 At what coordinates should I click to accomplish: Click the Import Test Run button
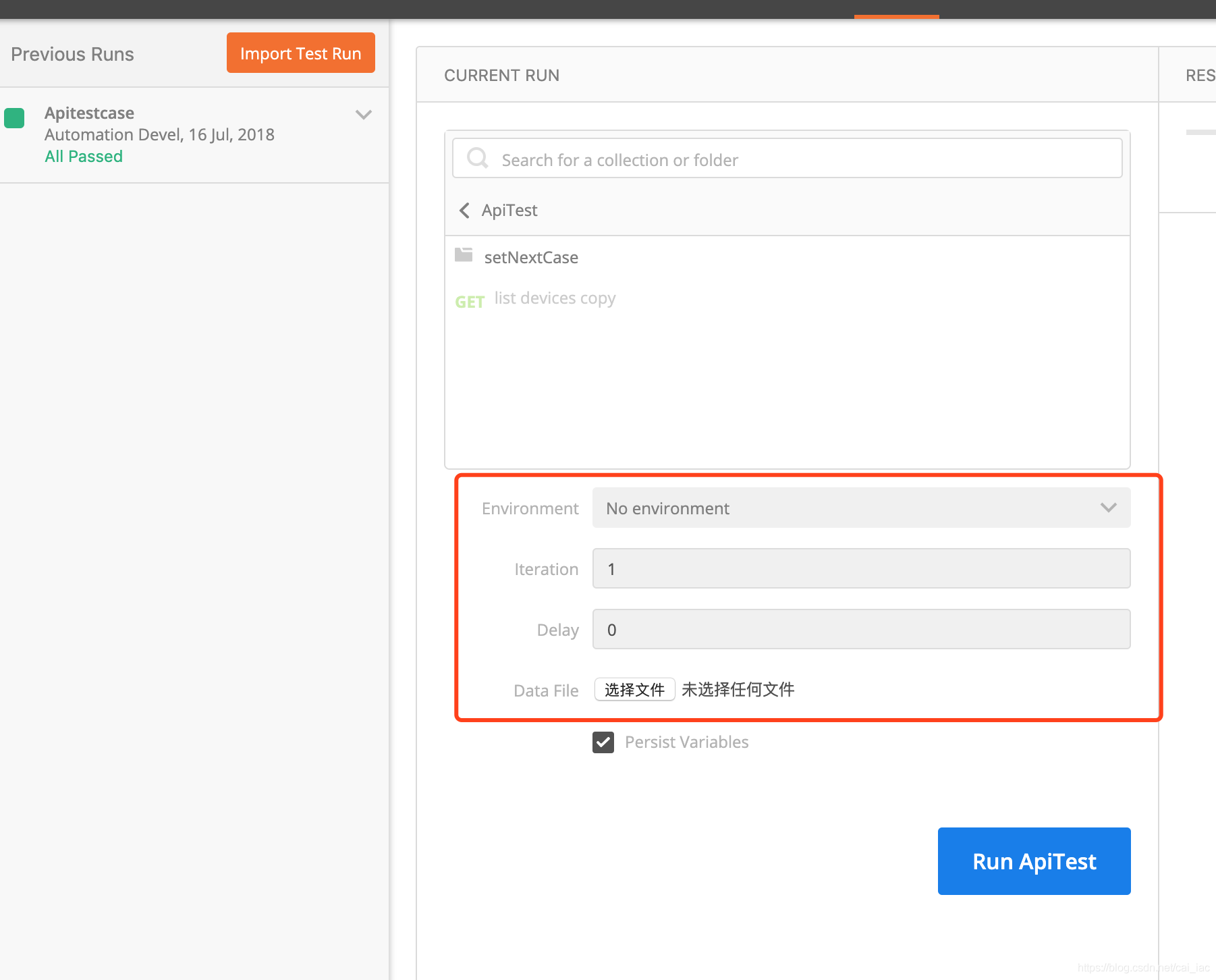(300, 53)
